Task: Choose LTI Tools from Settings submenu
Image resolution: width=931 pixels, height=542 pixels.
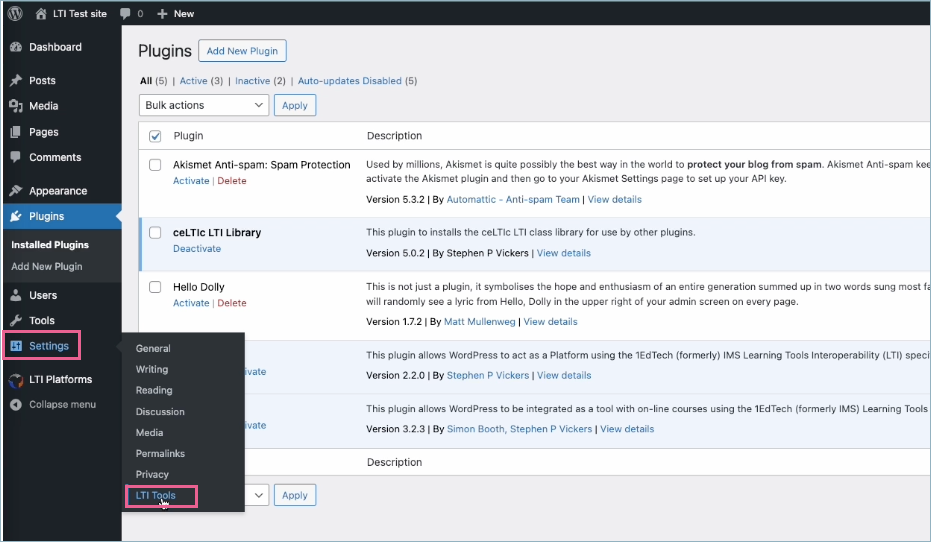Action: [156, 496]
